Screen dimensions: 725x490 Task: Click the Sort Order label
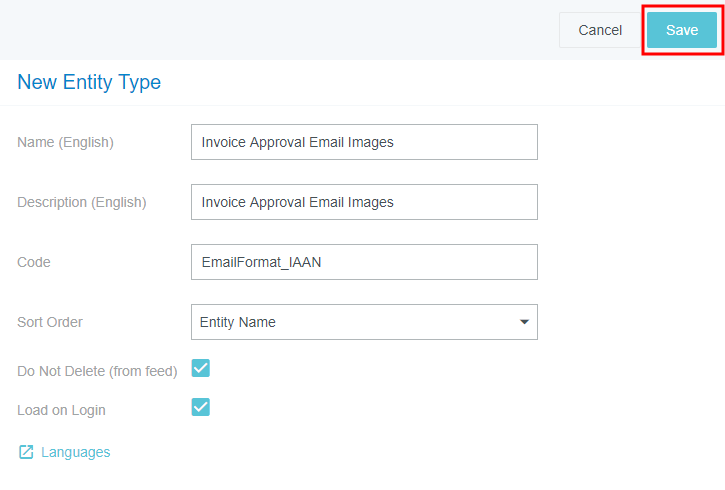[x=50, y=322]
